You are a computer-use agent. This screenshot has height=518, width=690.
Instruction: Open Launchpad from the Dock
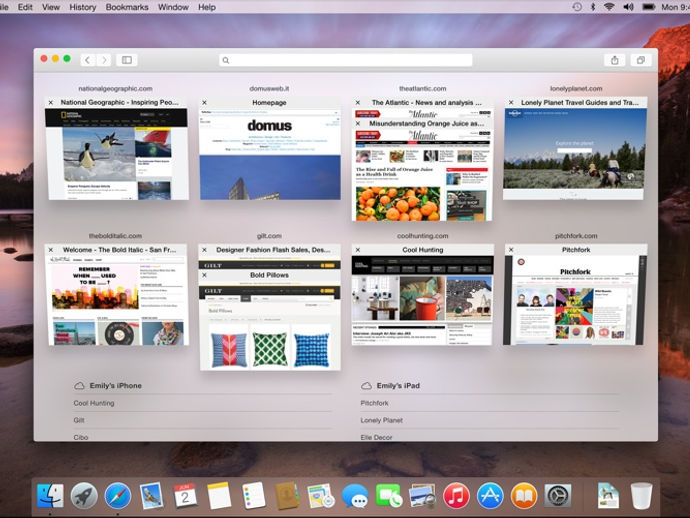84,496
